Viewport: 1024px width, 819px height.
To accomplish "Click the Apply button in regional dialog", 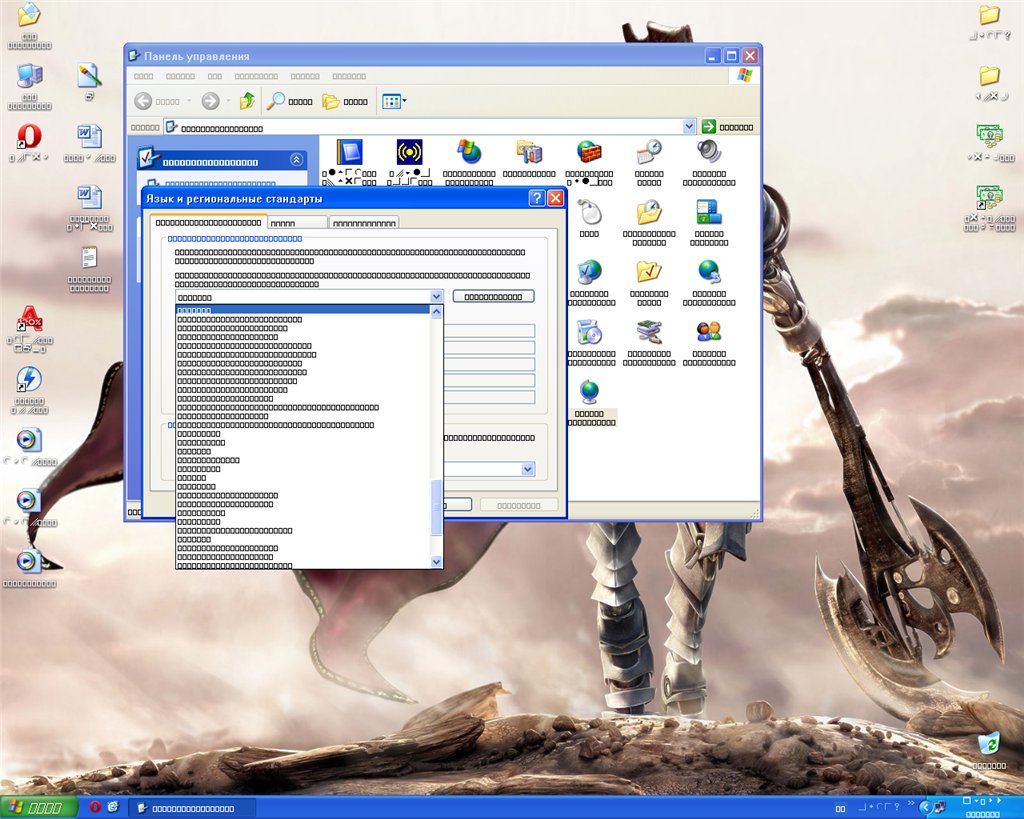I will coord(519,505).
